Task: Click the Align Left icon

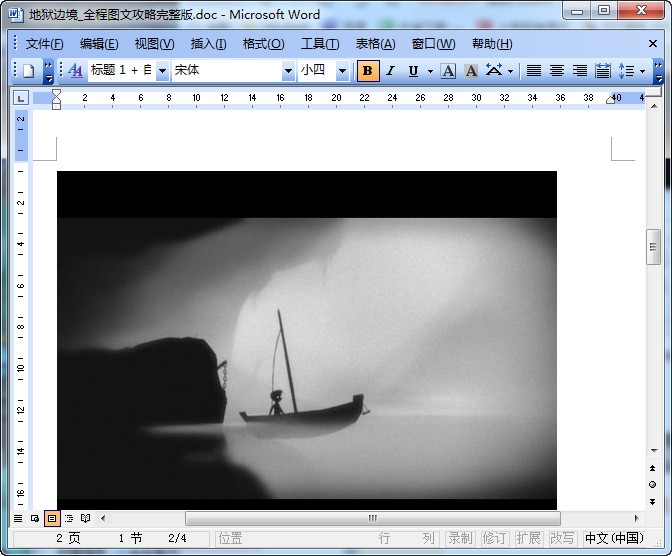Action: click(534, 71)
